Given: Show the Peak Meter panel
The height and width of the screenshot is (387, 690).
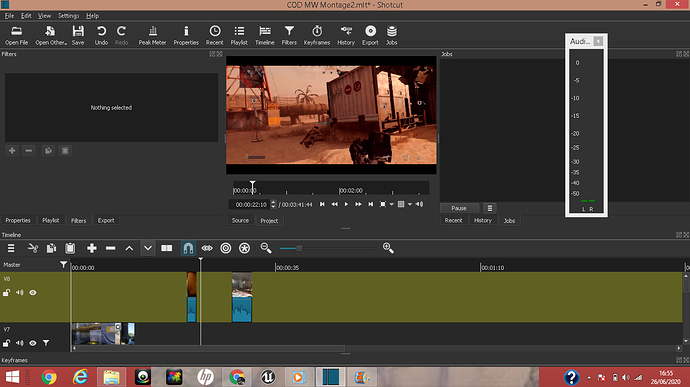Looking at the screenshot, I should (x=152, y=35).
